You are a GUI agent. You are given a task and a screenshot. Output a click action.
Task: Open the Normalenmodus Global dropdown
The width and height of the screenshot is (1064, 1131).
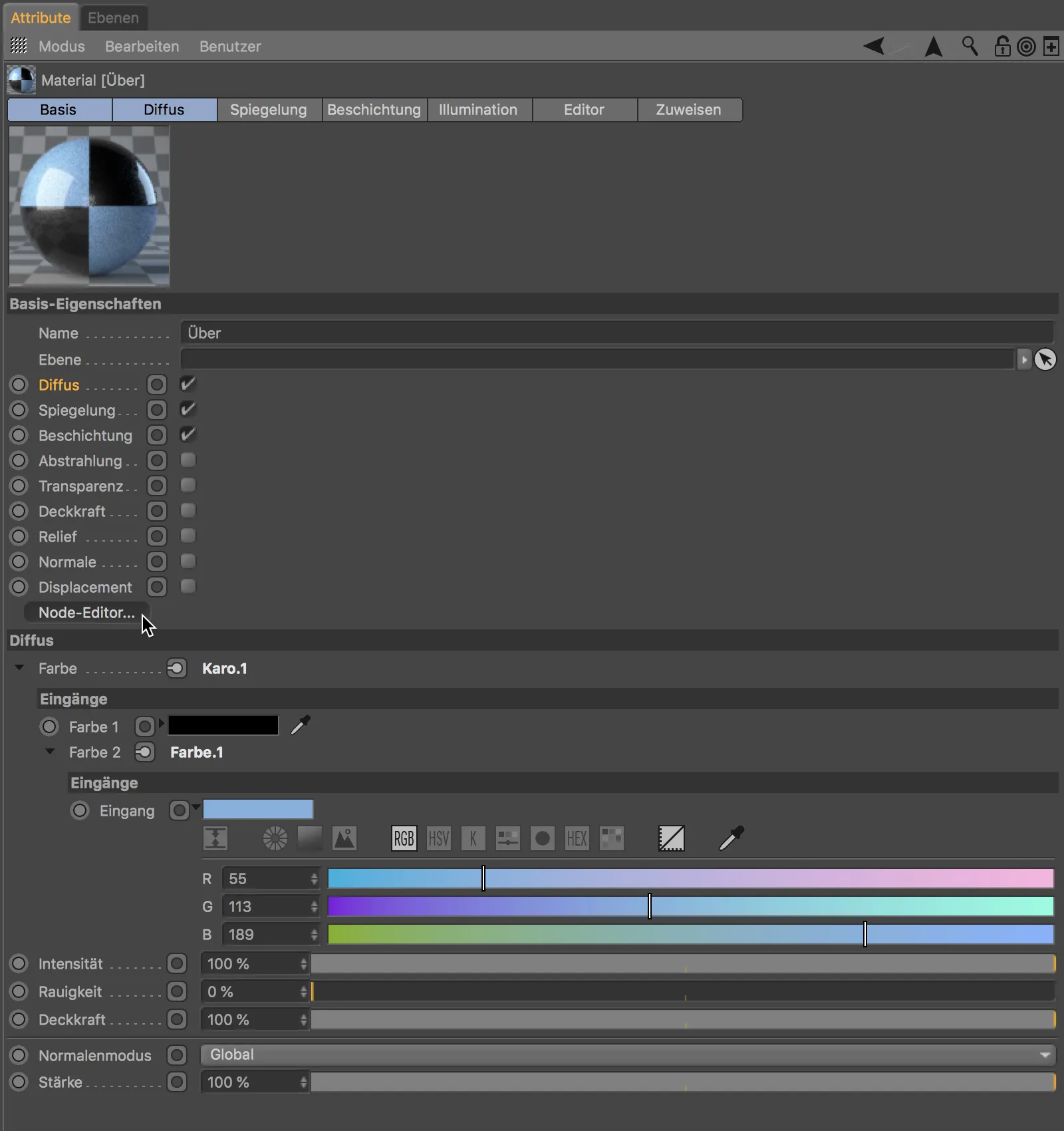point(628,1054)
